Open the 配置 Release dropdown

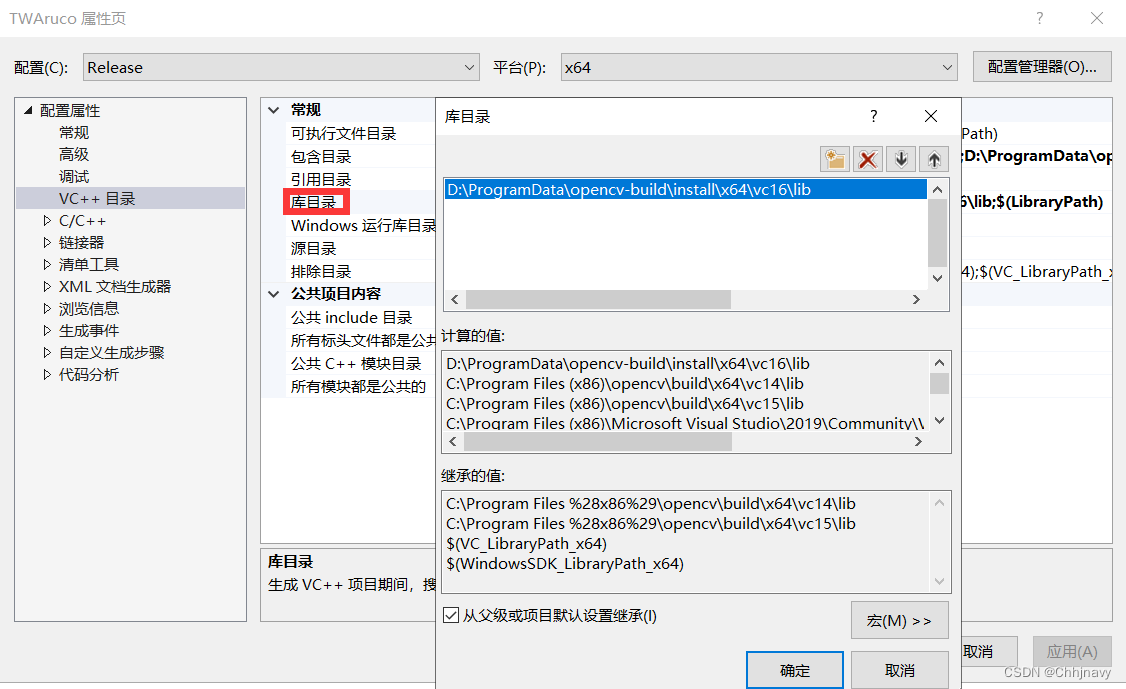(469, 67)
